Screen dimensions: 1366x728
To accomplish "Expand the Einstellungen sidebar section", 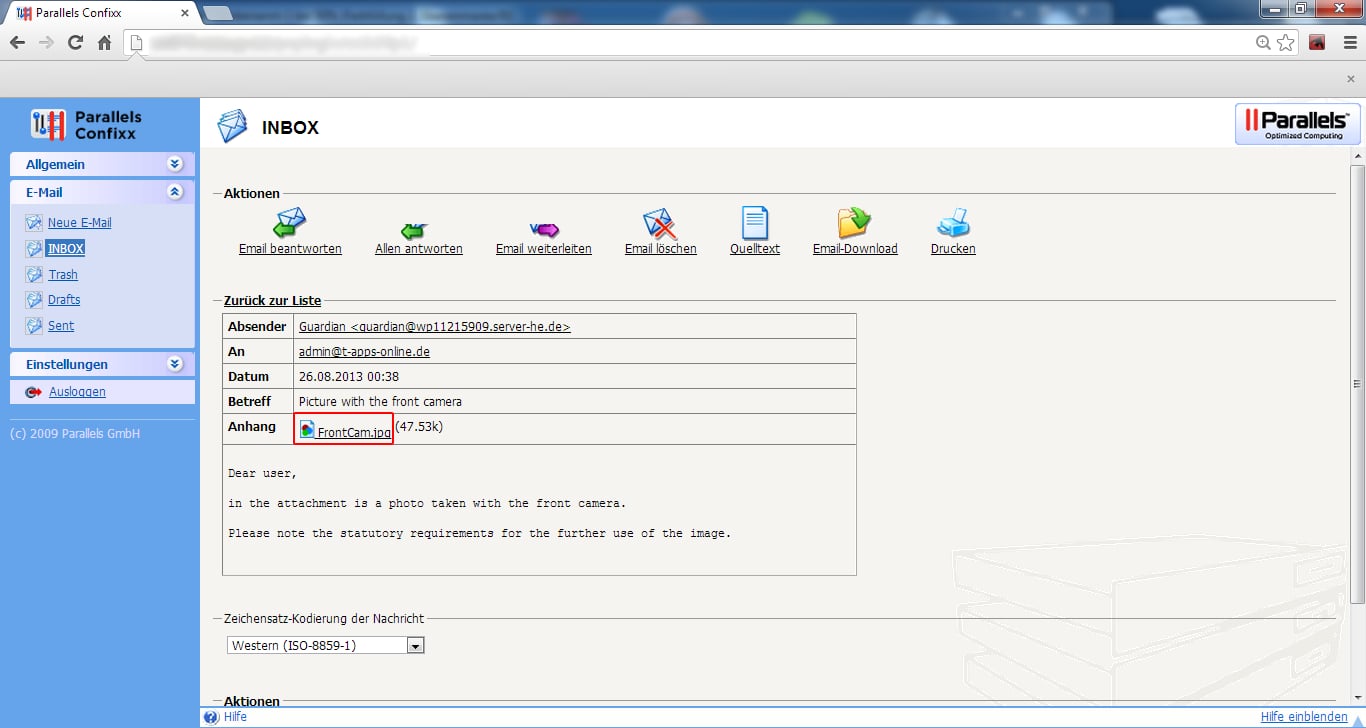I will 175,364.
